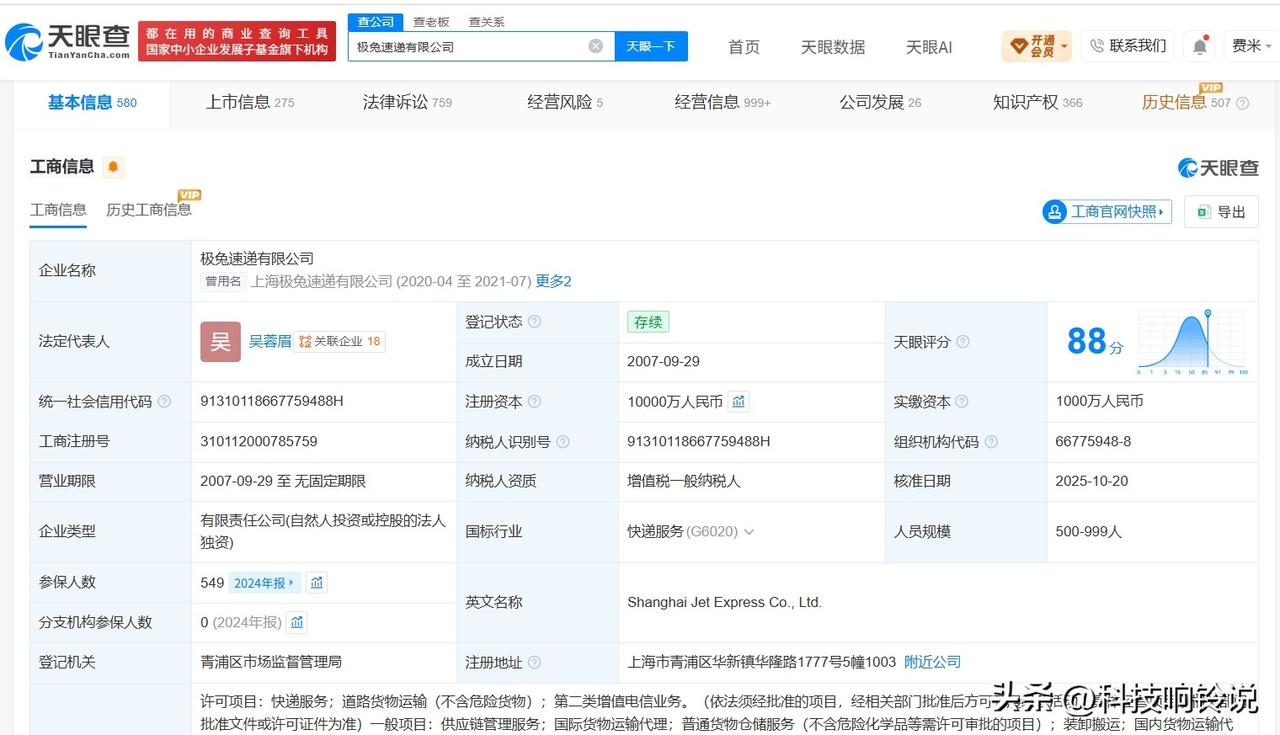Open 天眼数据 in the top navigation
The height and width of the screenshot is (735, 1280).
pyautogui.click(x=833, y=47)
